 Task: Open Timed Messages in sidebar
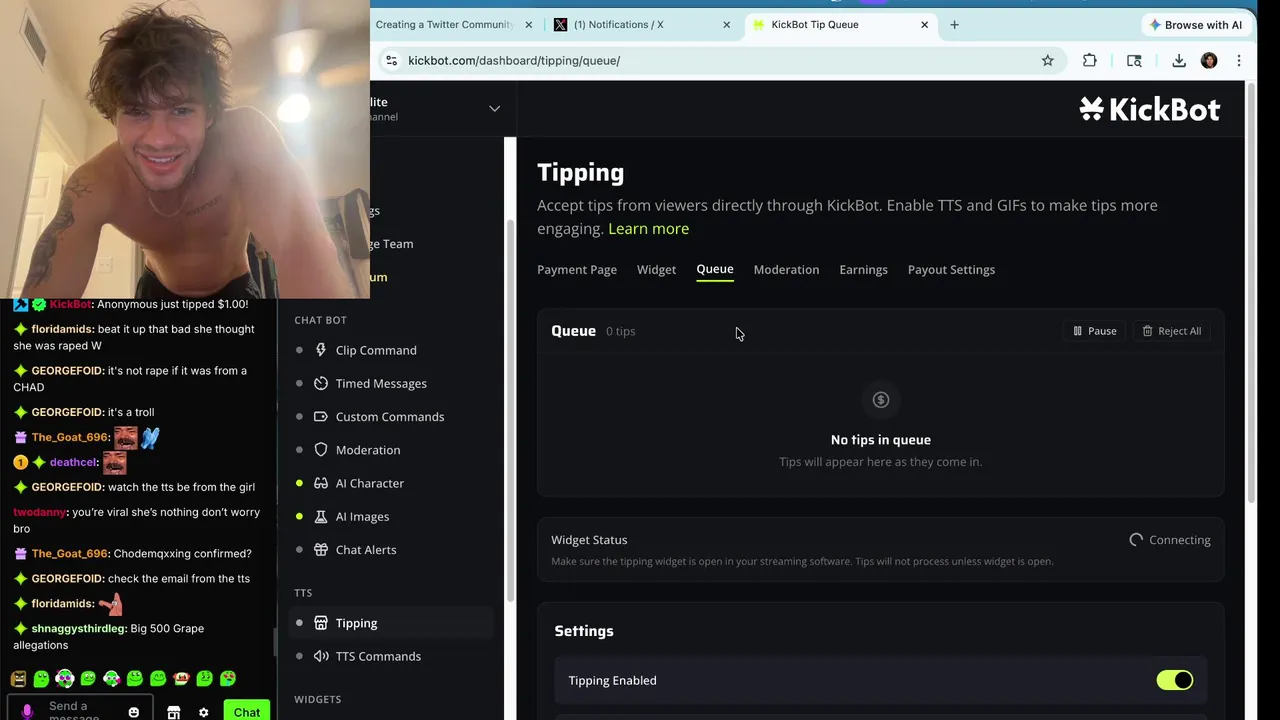pos(381,383)
